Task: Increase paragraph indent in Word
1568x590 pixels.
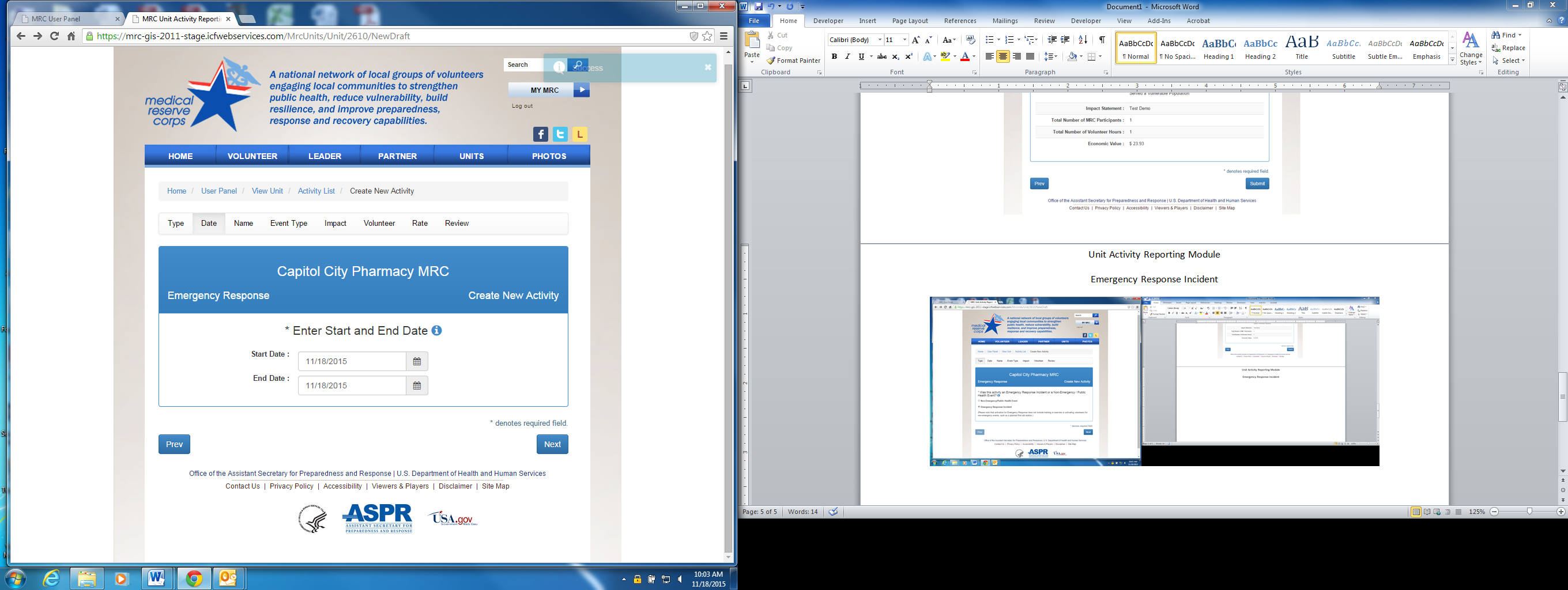Action: (1065, 40)
